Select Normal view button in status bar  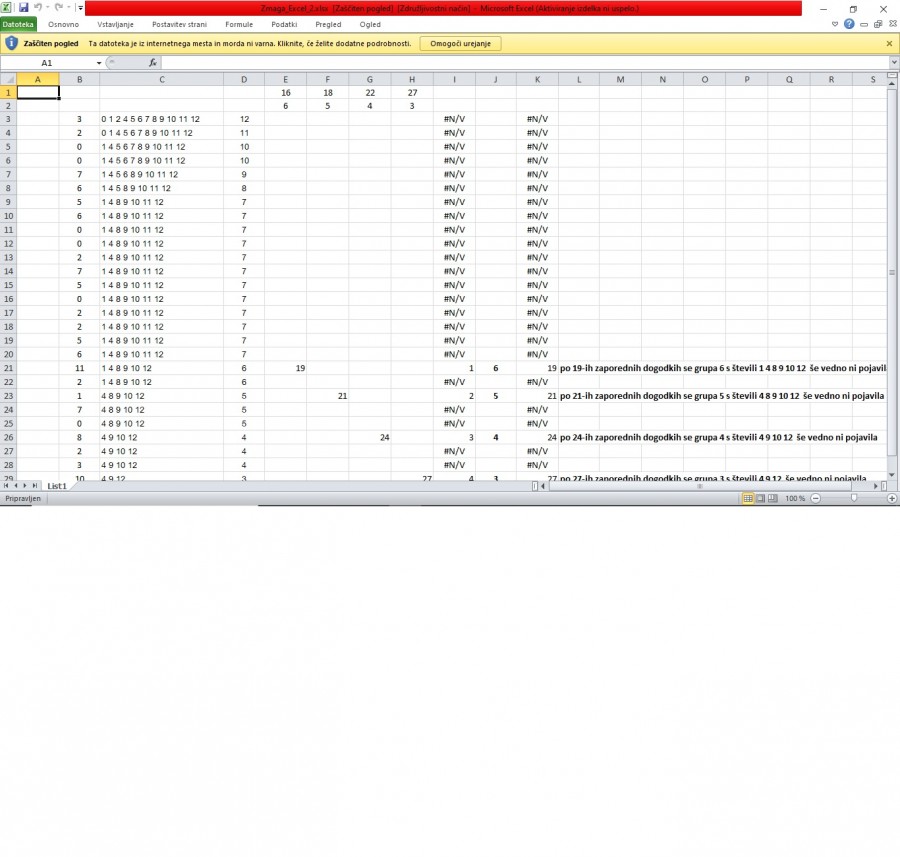748,498
